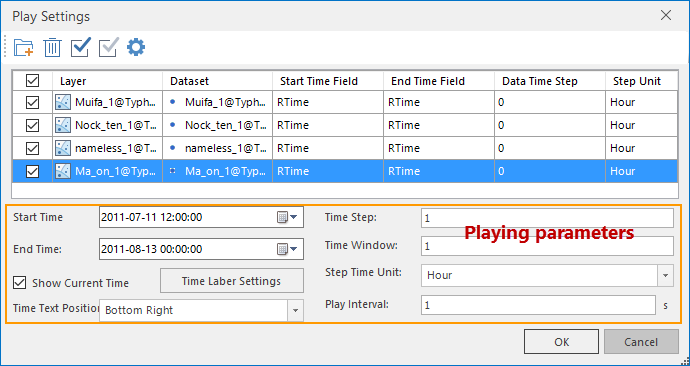
Task: Uncheck the nameless_1 layer checkbox
Action: click(33, 148)
